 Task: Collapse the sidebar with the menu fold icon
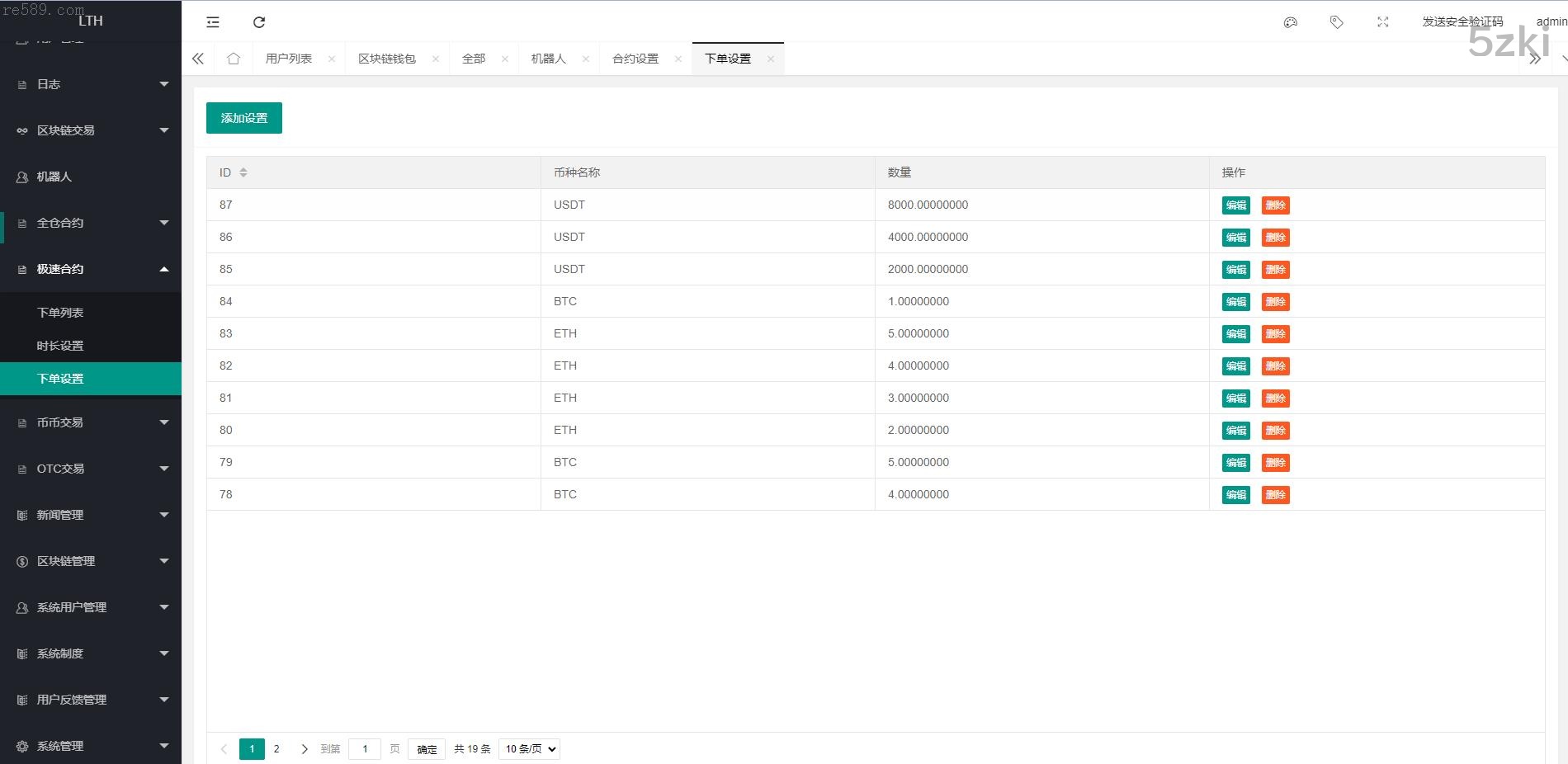tap(213, 22)
